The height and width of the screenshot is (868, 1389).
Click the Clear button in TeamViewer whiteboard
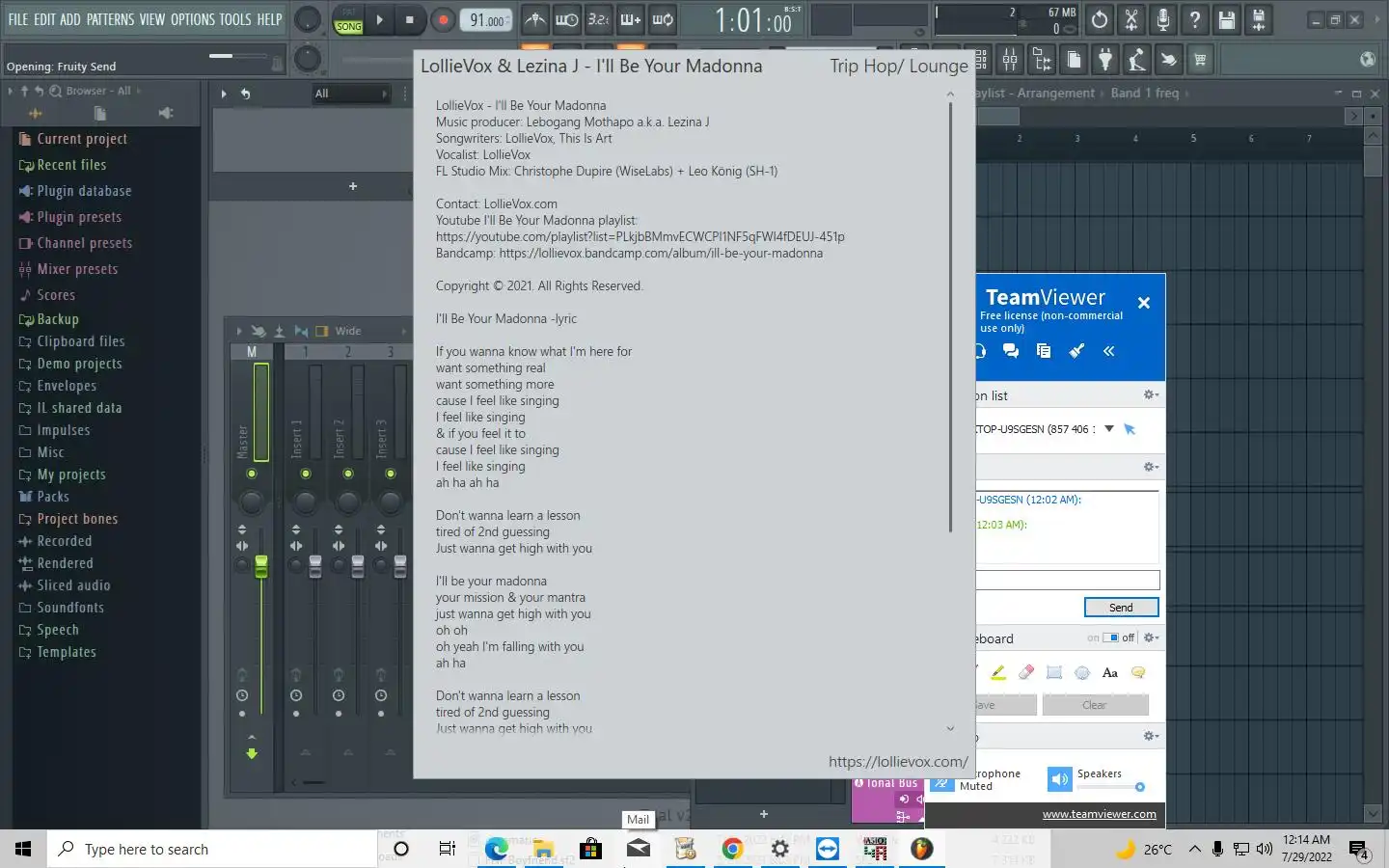1095,705
